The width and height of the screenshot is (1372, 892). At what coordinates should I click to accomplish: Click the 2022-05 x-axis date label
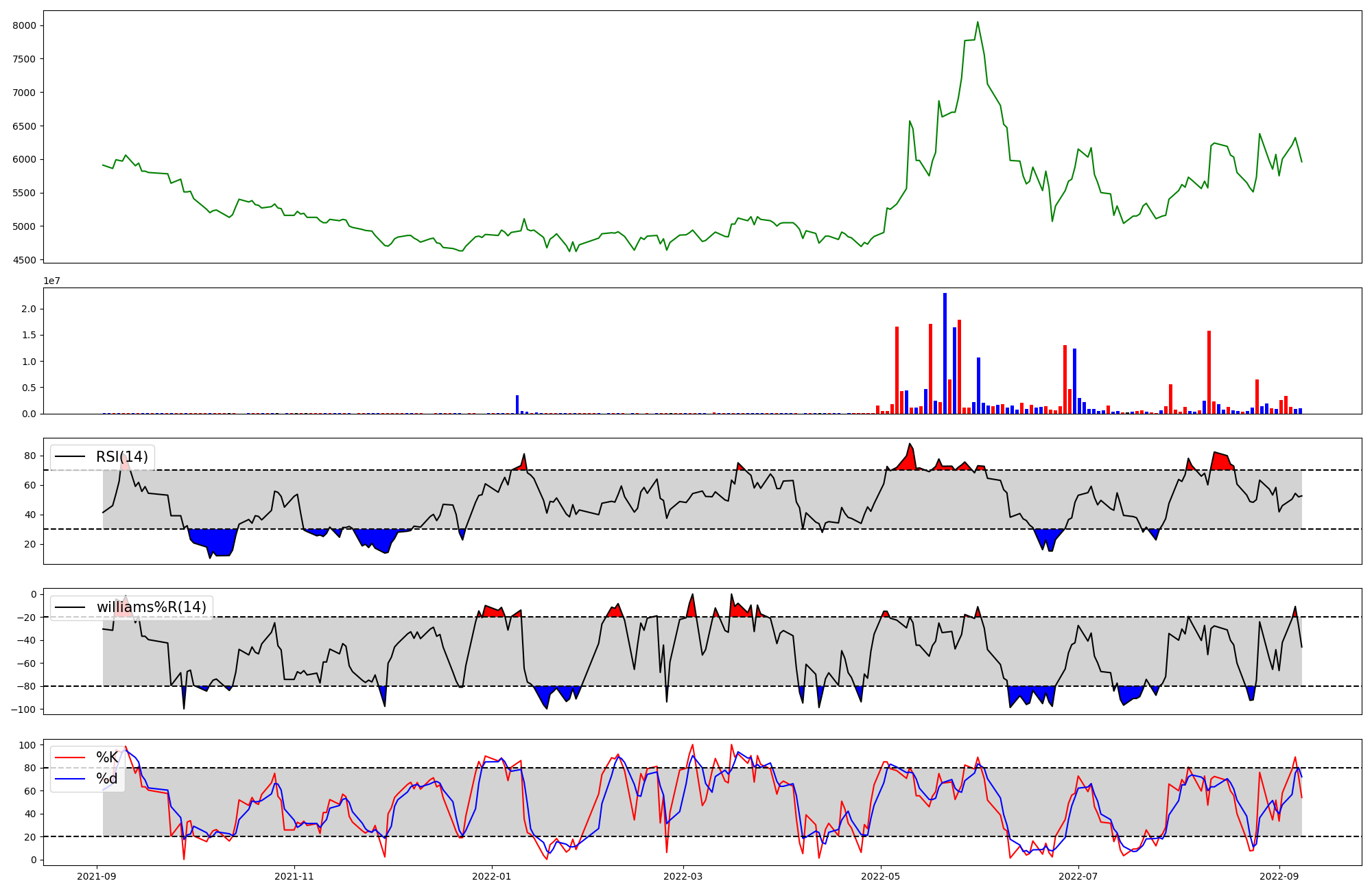(881, 876)
